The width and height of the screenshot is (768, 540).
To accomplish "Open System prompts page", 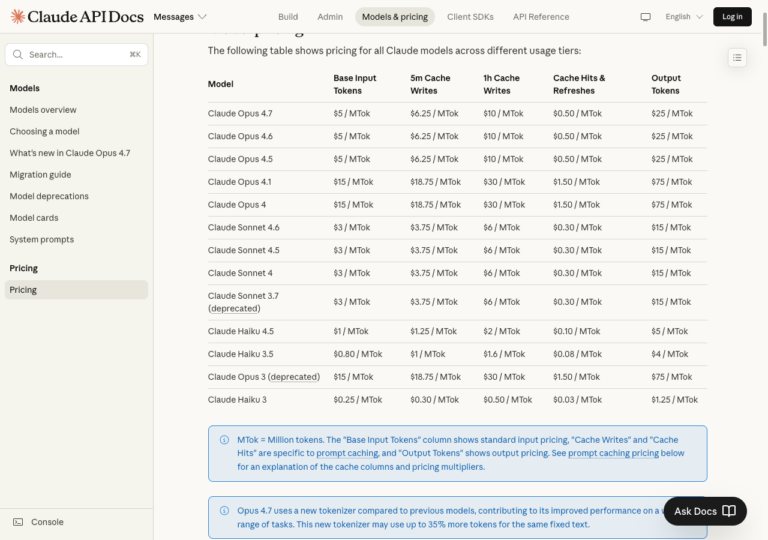I will [x=42, y=239].
